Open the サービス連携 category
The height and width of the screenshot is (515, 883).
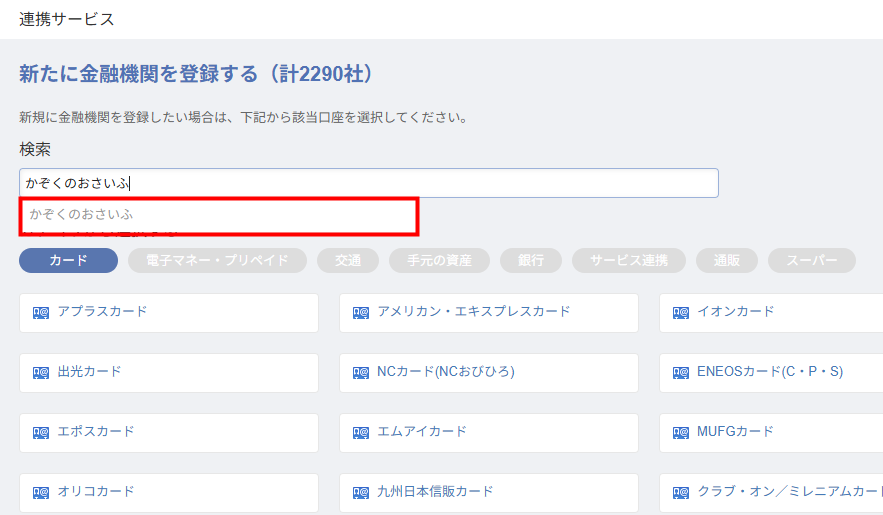(629, 261)
